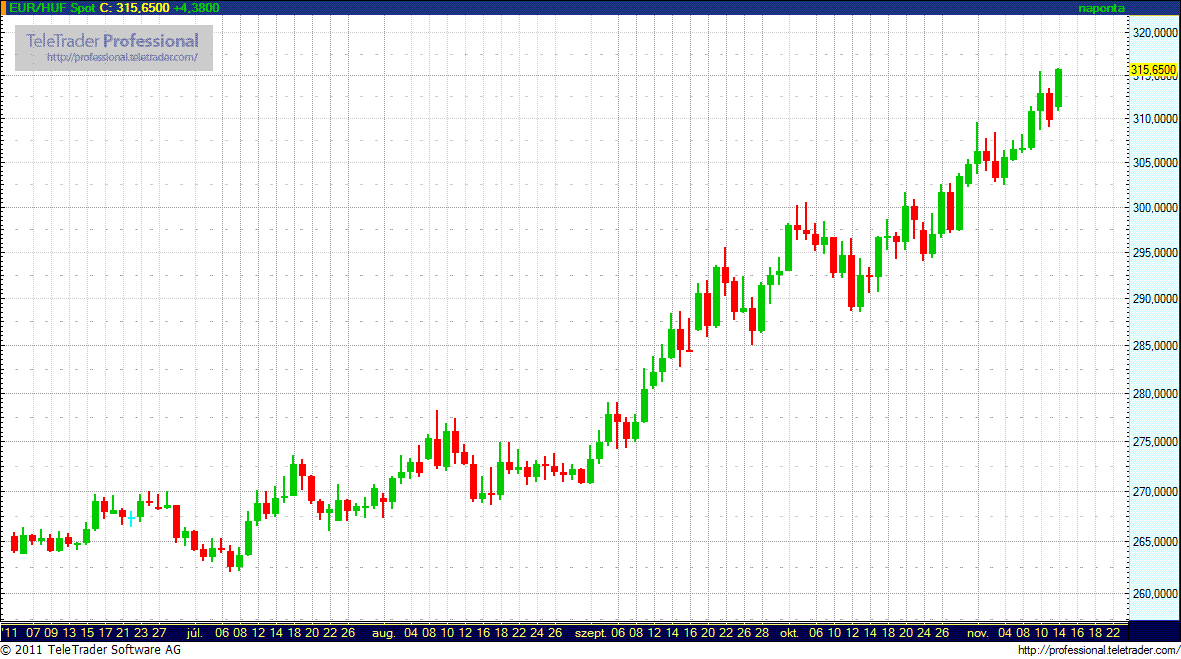Select the last green candle near 315
Screen dimensions: 1181x659
pos(1058,89)
